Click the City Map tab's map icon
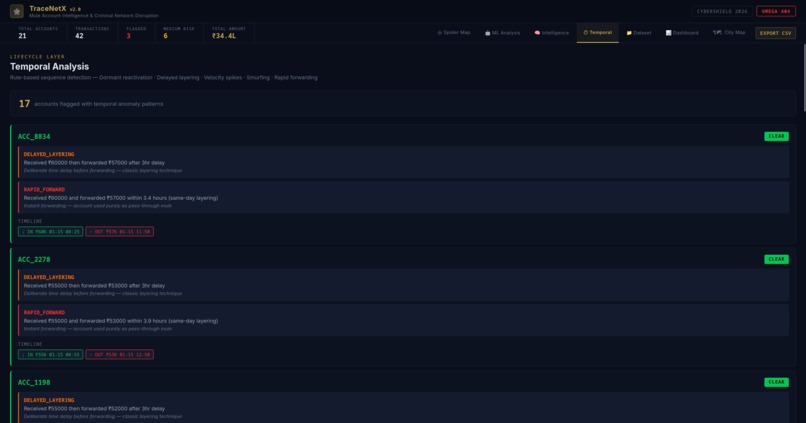Image resolution: width=806 pixels, height=423 pixels. pos(717,32)
